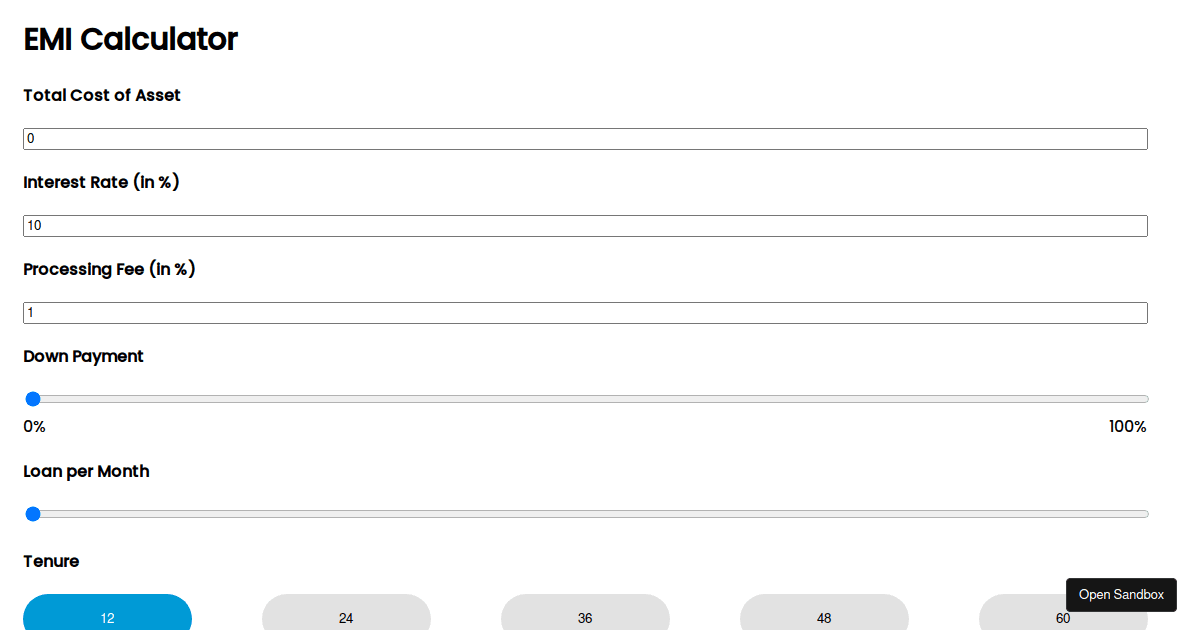Click the Loan per Month slider handle

(x=33, y=513)
